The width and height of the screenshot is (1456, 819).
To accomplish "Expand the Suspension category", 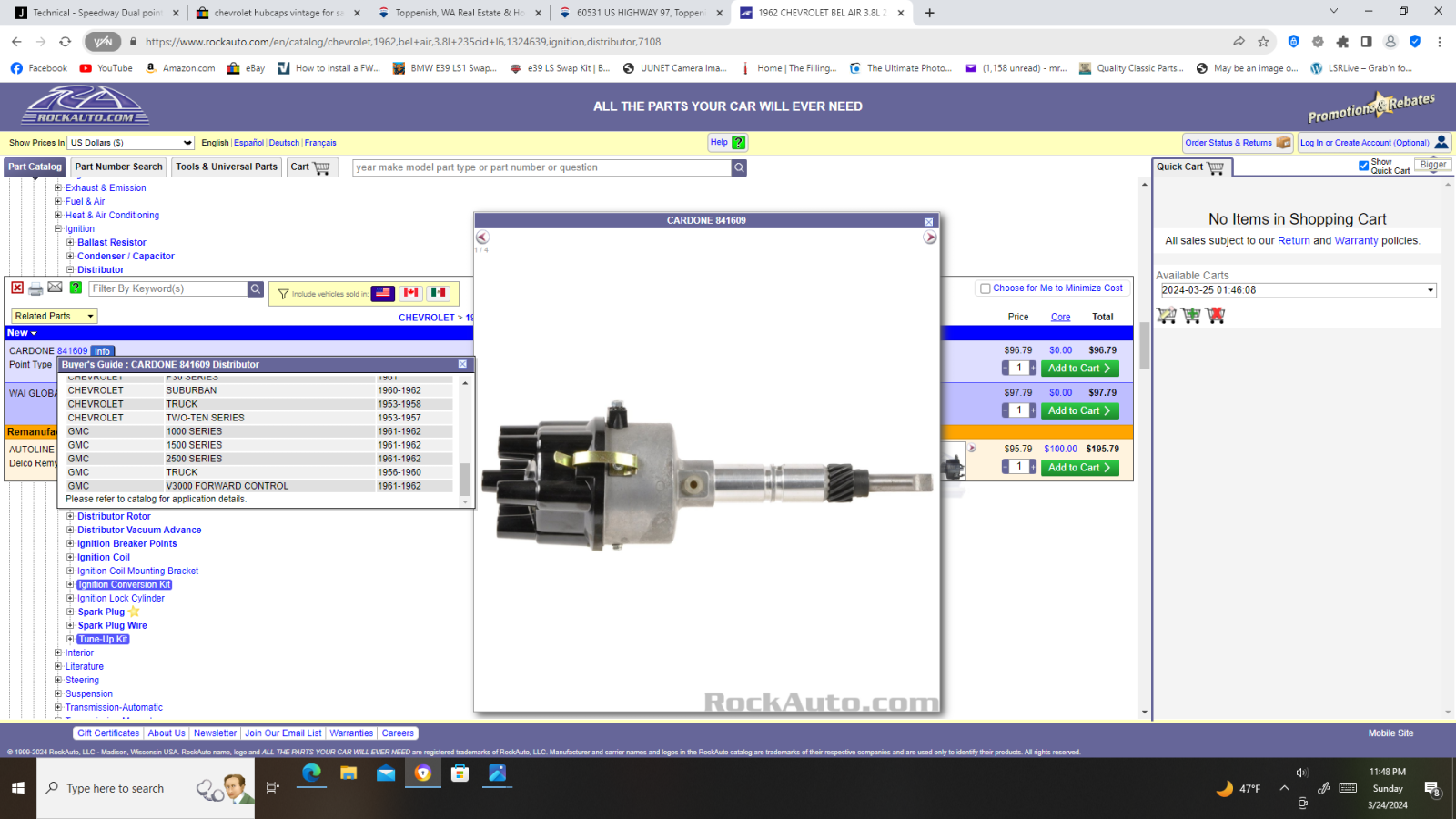I will click(58, 693).
